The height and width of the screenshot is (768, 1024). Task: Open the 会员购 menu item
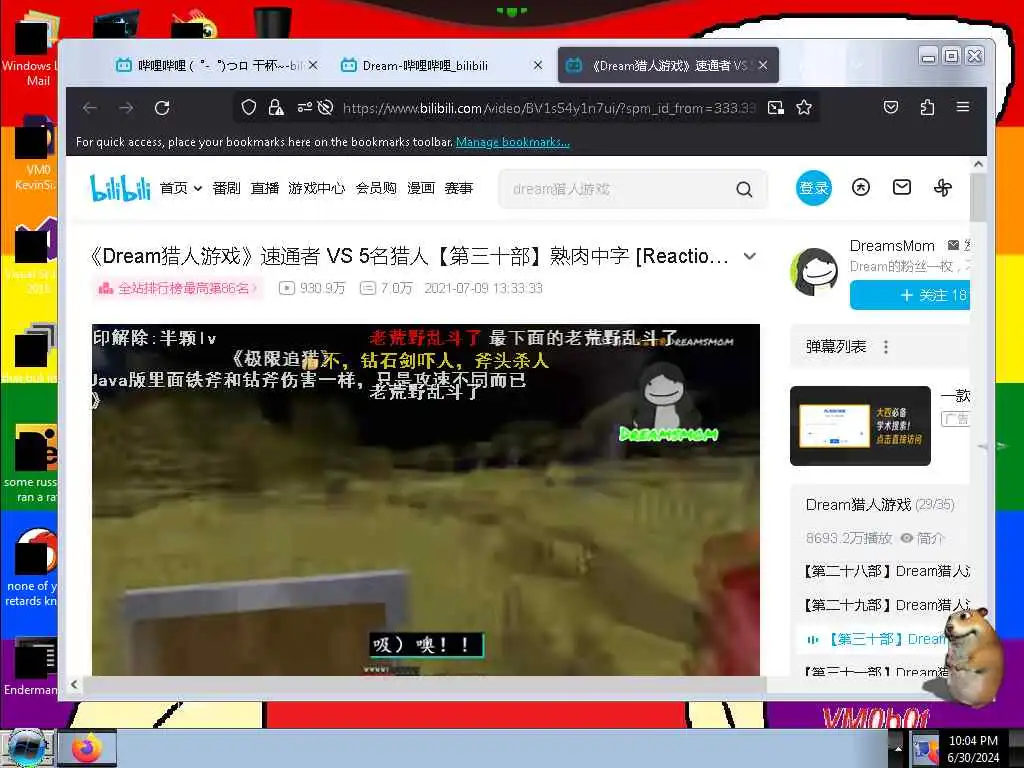(x=376, y=189)
